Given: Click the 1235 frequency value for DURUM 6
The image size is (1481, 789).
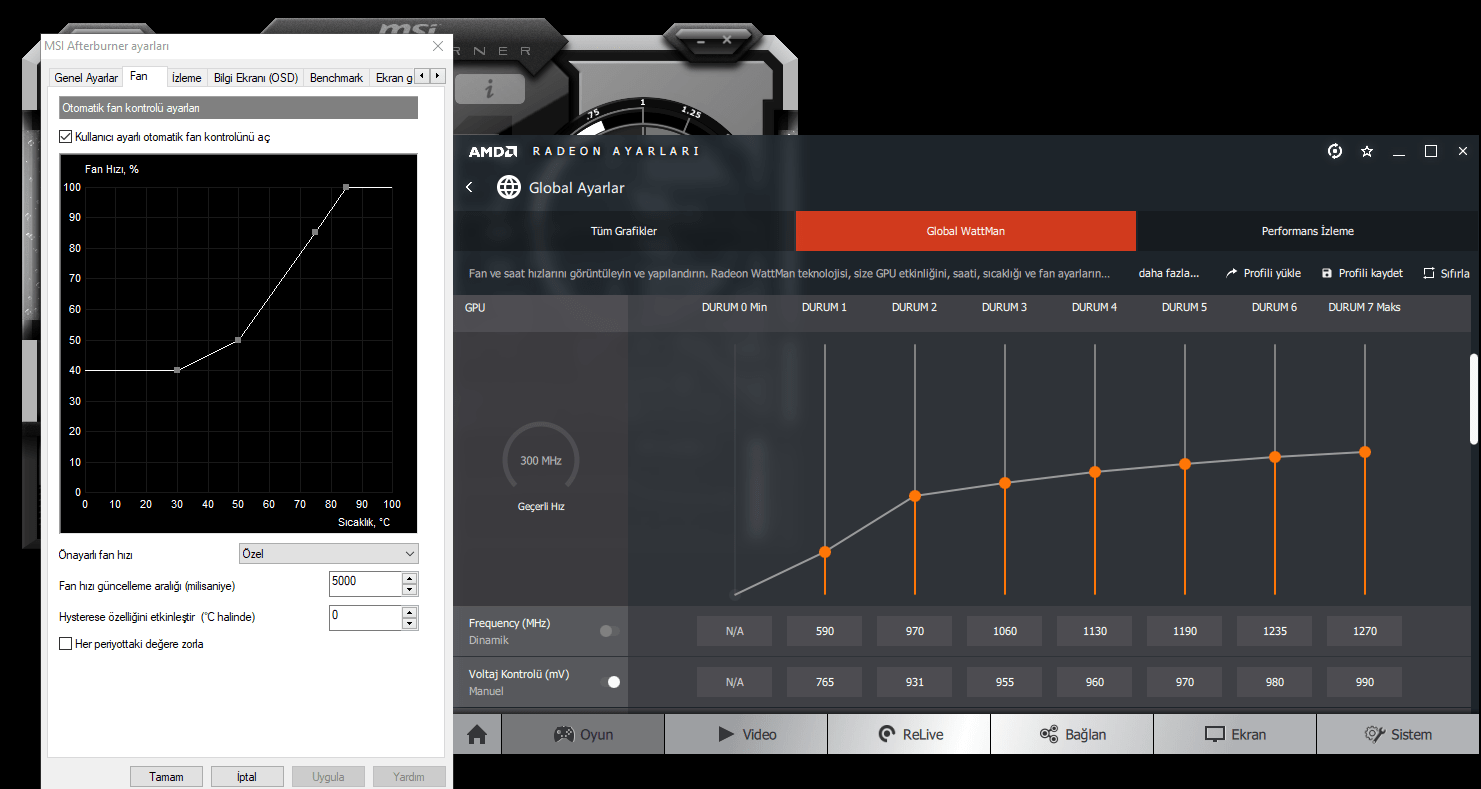Looking at the screenshot, I should 1275,631.
